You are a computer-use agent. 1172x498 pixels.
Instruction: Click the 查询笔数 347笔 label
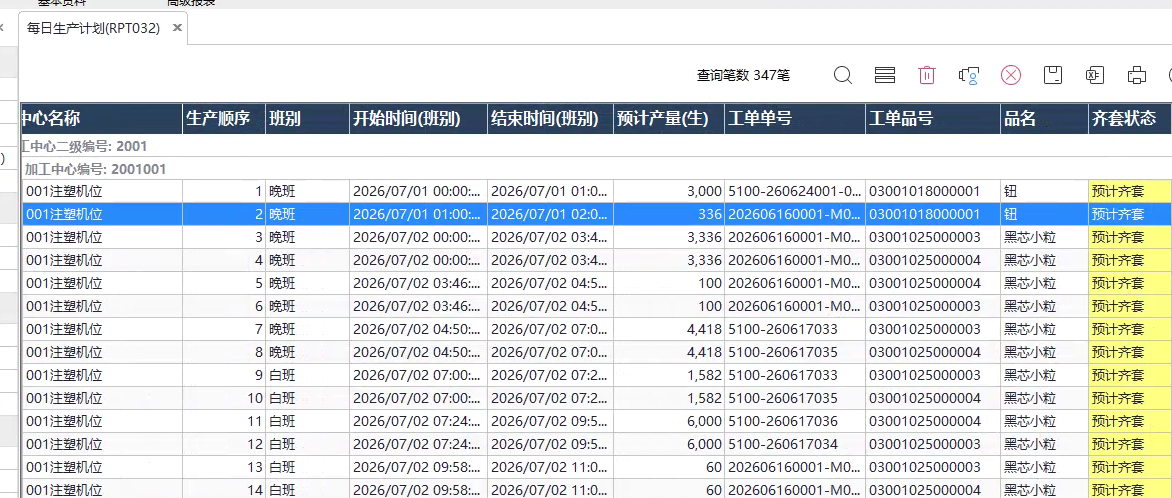pyautogui.click(x=743, y=75)
